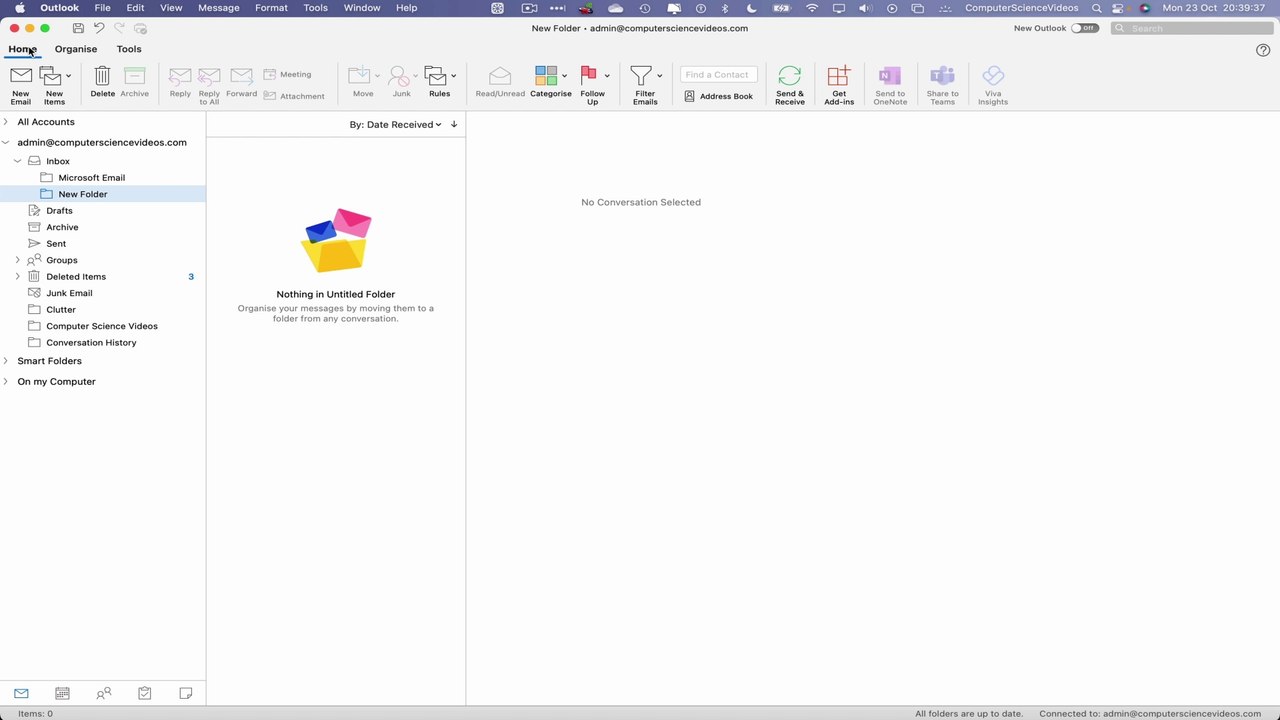Screen dimensions: 1280x720
Task: Compose a message with New Email
Action: 21,85
